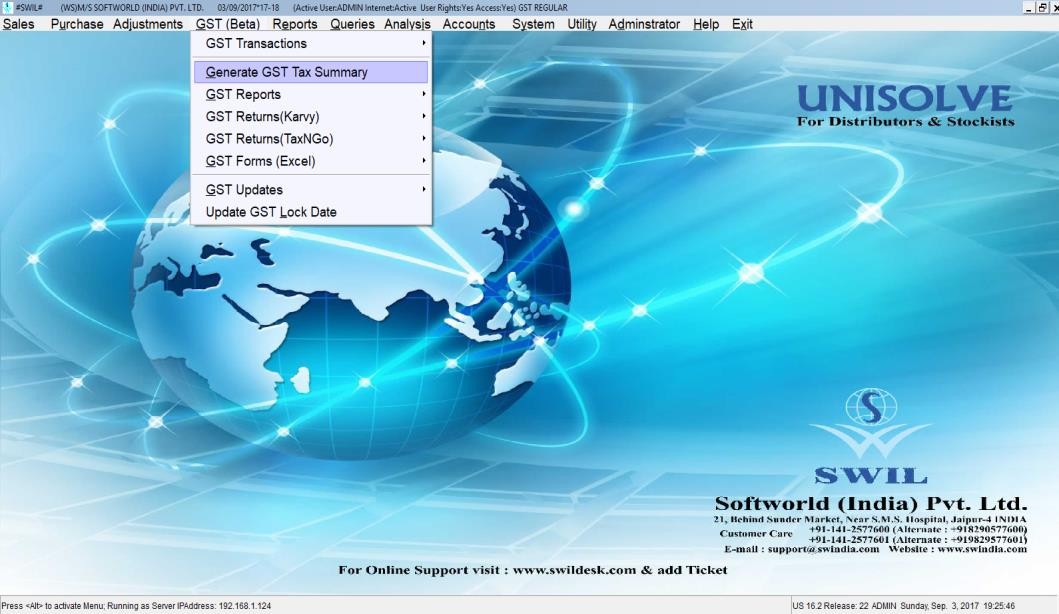Viewport: 1059px width, 614px height.
Task: Click the Exit menu item
Action: pyautogui.click(x=742, y=24)
